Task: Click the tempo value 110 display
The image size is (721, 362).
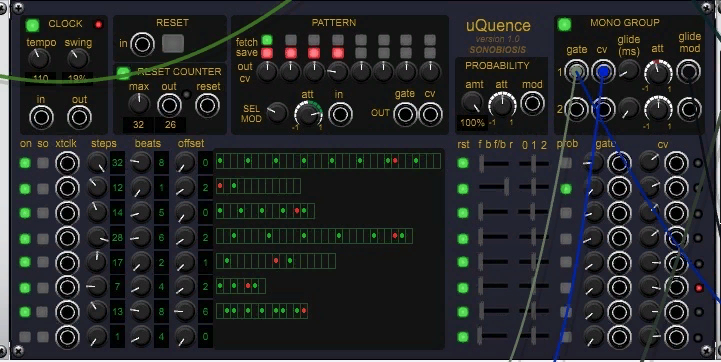Action: [40, 78]
